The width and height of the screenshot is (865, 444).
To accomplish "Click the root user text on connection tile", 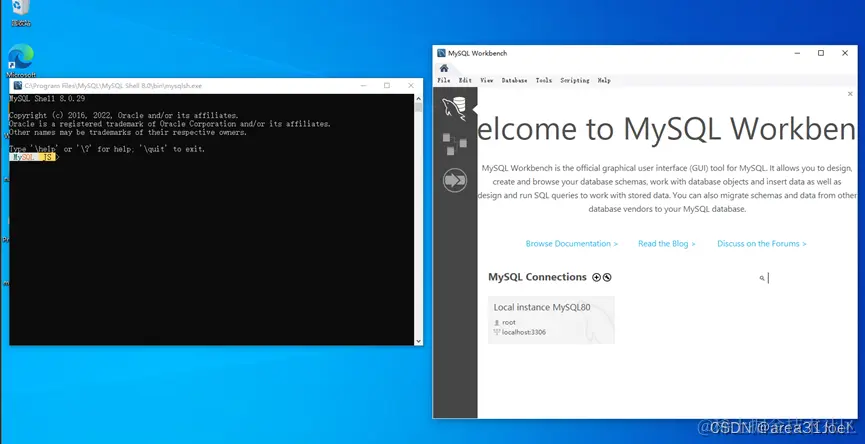I will (509, 322).
